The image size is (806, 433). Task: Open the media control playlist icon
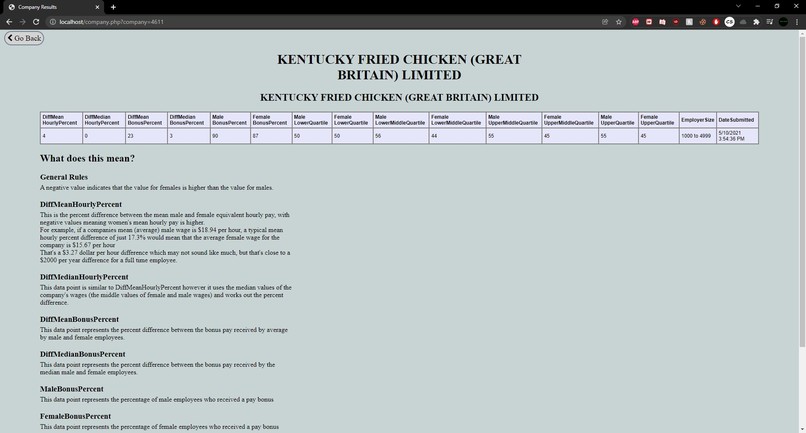[x=770, y=22]
